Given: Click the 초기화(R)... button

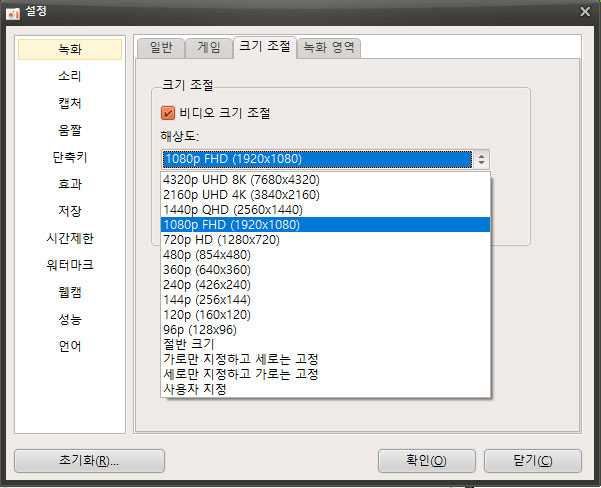Looking at the screenshot, I should pos(89,461).
